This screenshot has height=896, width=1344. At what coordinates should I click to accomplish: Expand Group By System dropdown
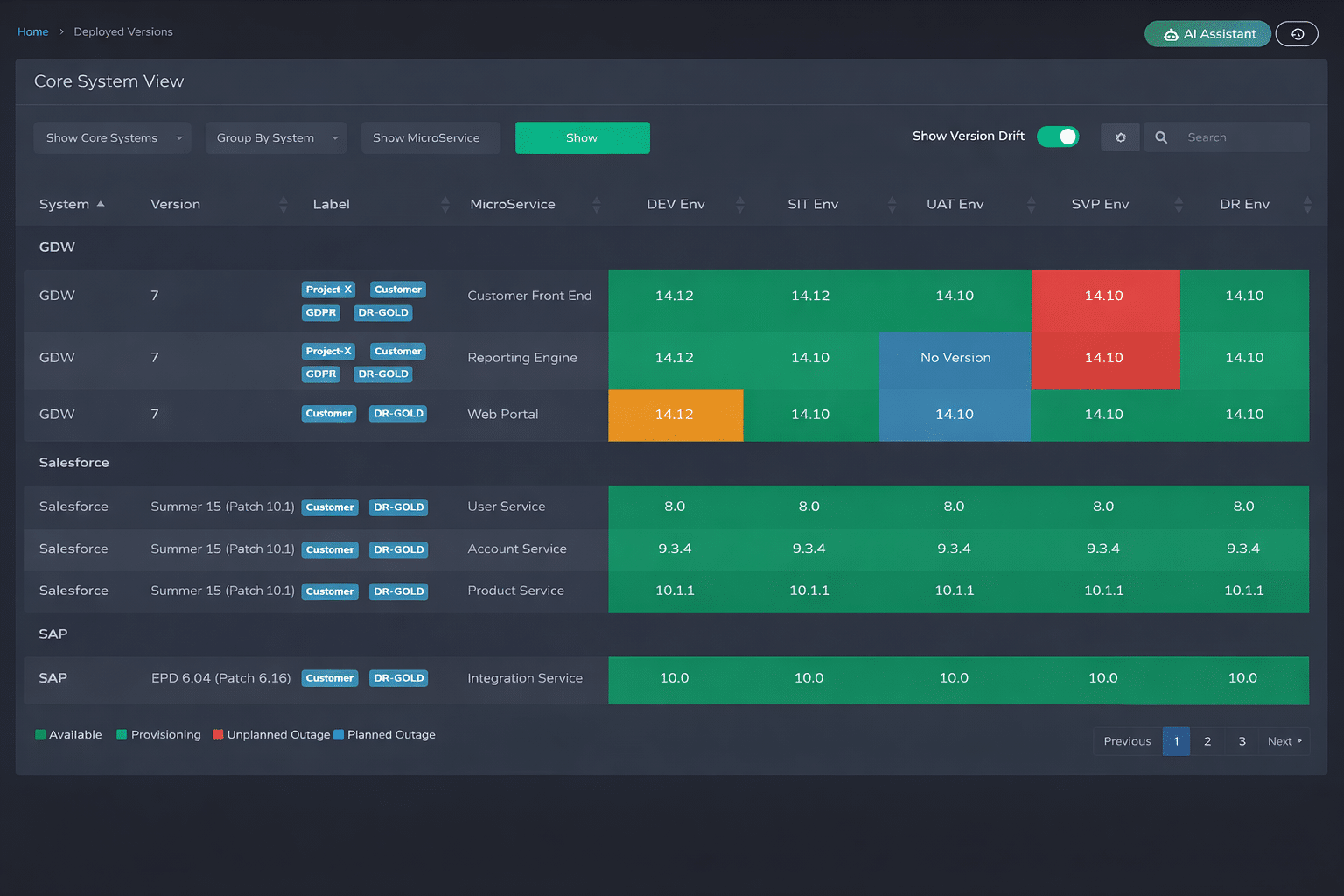click(276, 138)
